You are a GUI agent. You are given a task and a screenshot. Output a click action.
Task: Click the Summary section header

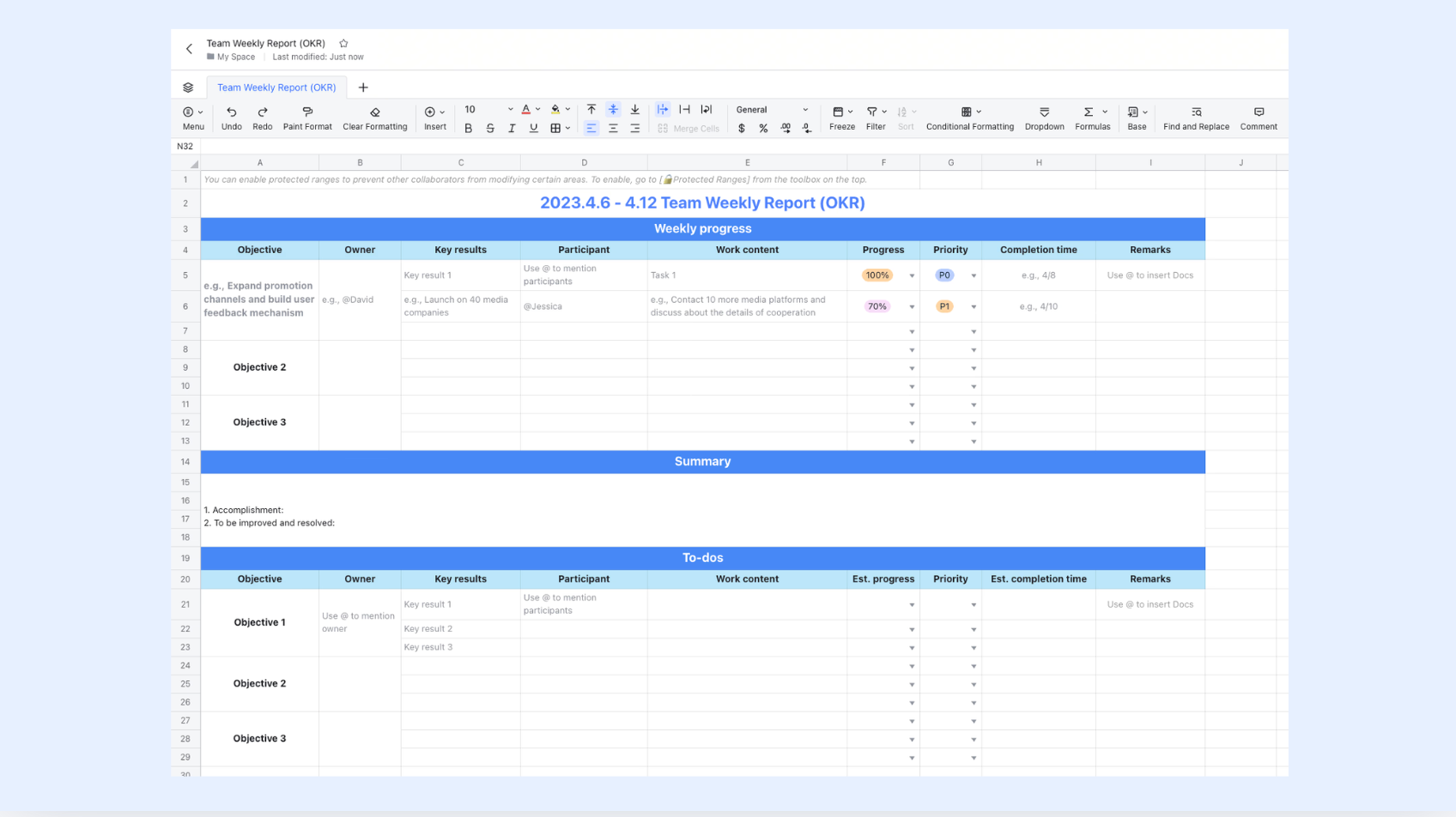pyautogui.click(x=702, y=462)
